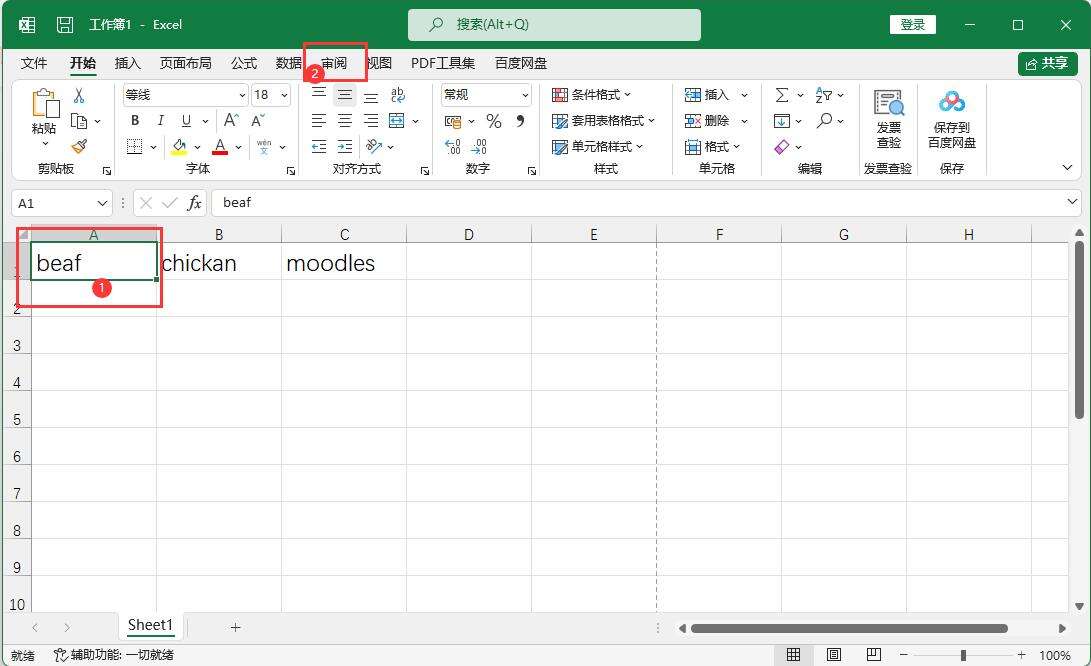Click the increase font size icon
The image size is (1091, 666).
pyautogui.click(x=231, y=121)
